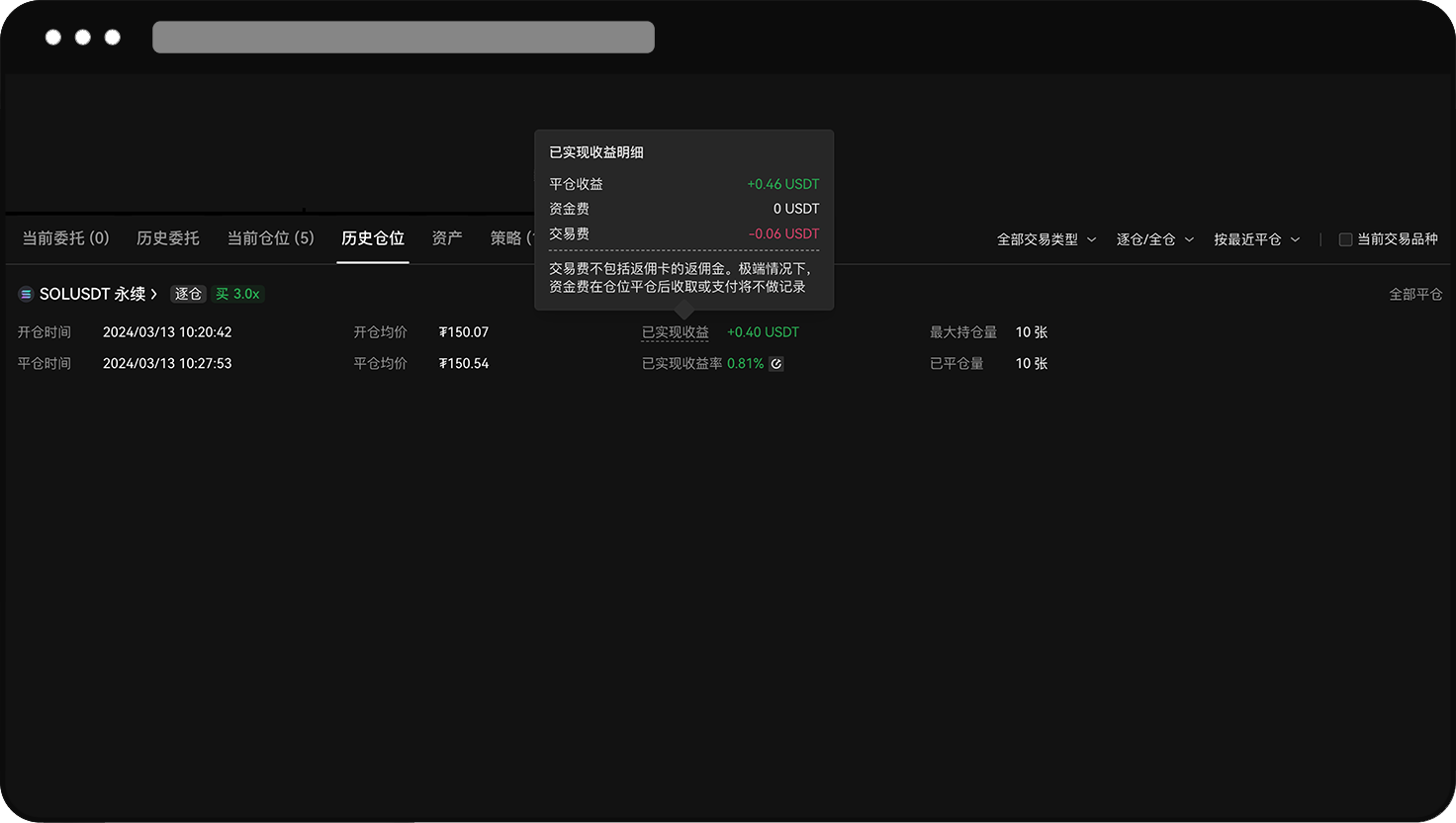This screenshot has height=823, width=1456.
Task: Switch to the 历史委托 tab
Action: 167,237
